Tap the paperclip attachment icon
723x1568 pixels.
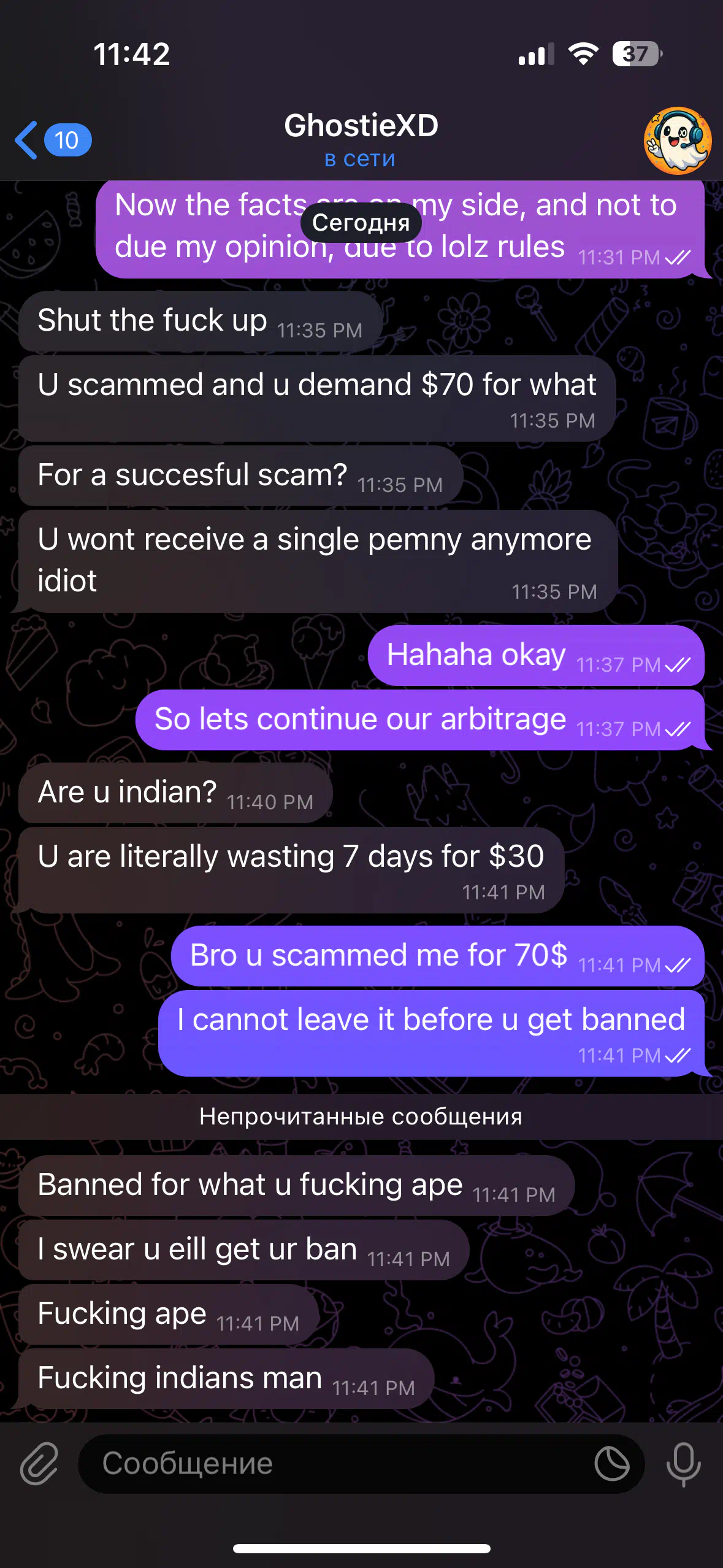[x=39, y=1464]
